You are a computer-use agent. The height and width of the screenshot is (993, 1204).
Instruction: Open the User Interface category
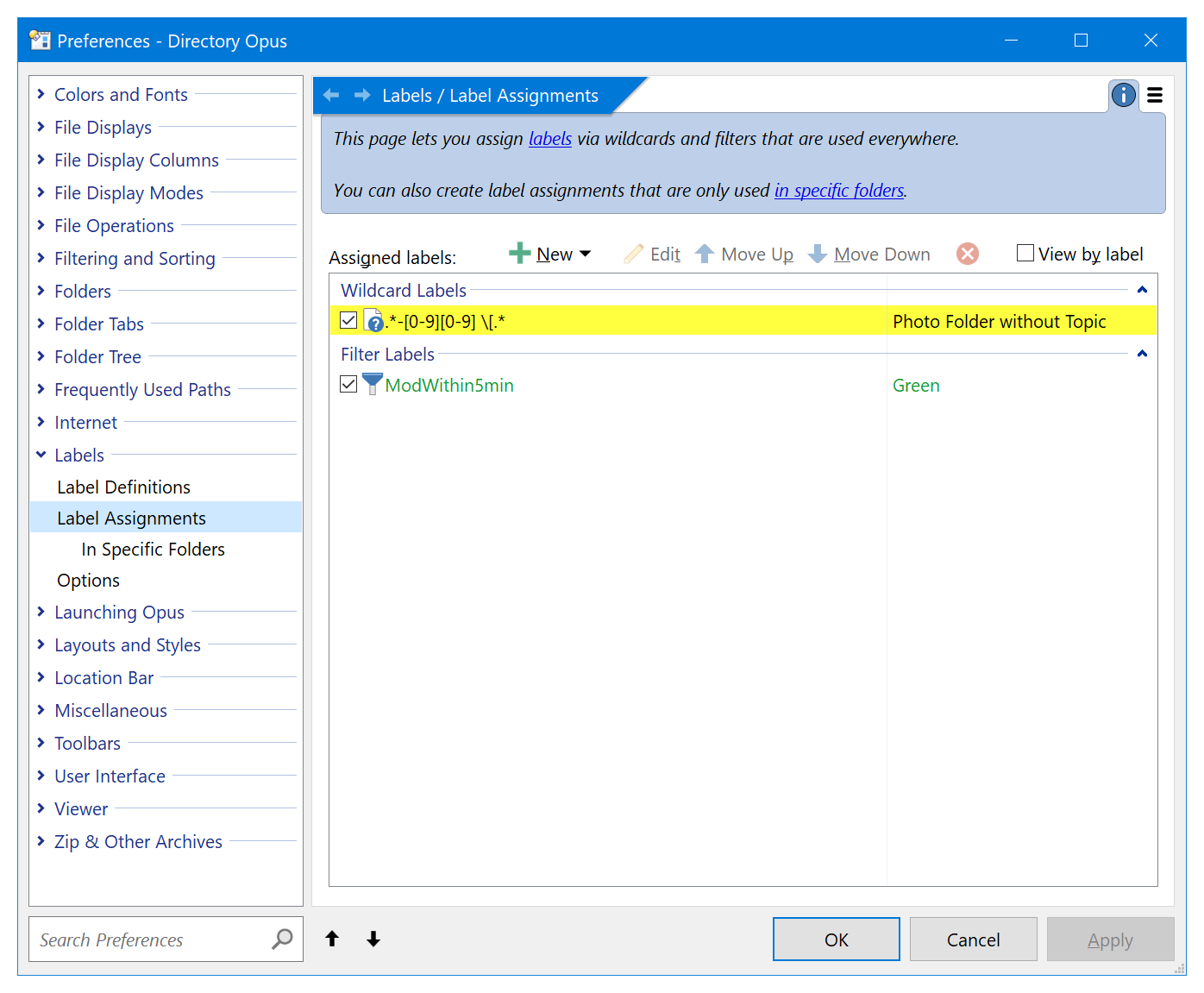110,776
